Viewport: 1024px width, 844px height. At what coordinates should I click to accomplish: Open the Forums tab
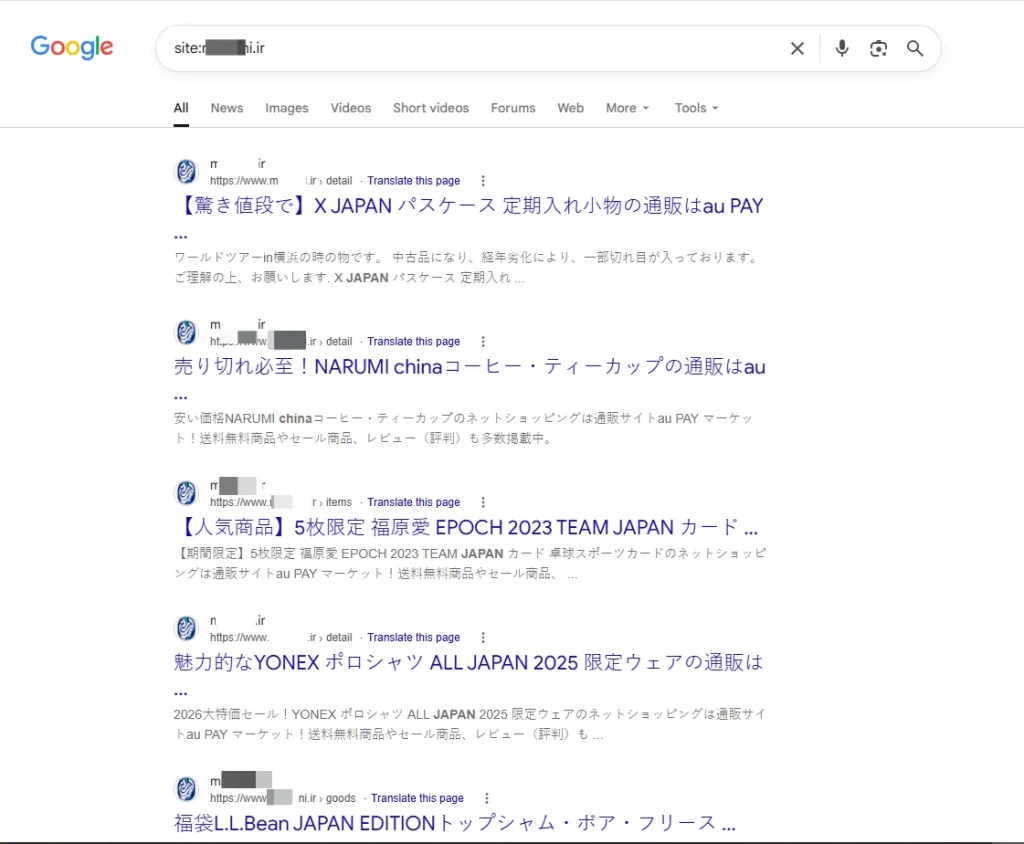(513, 108)
